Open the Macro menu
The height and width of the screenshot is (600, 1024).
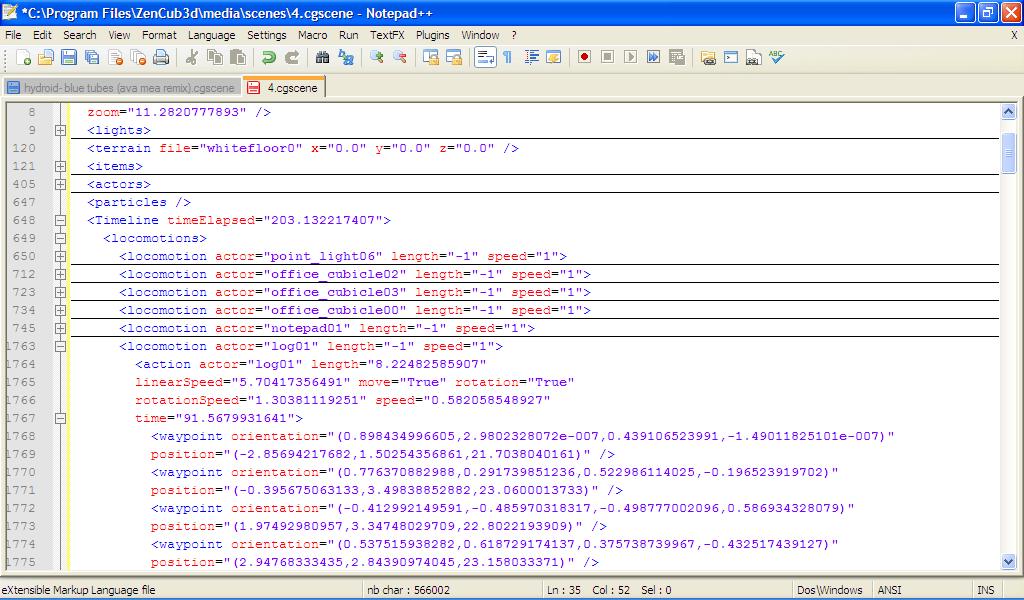pyautogui.click(x=313, y=34)
